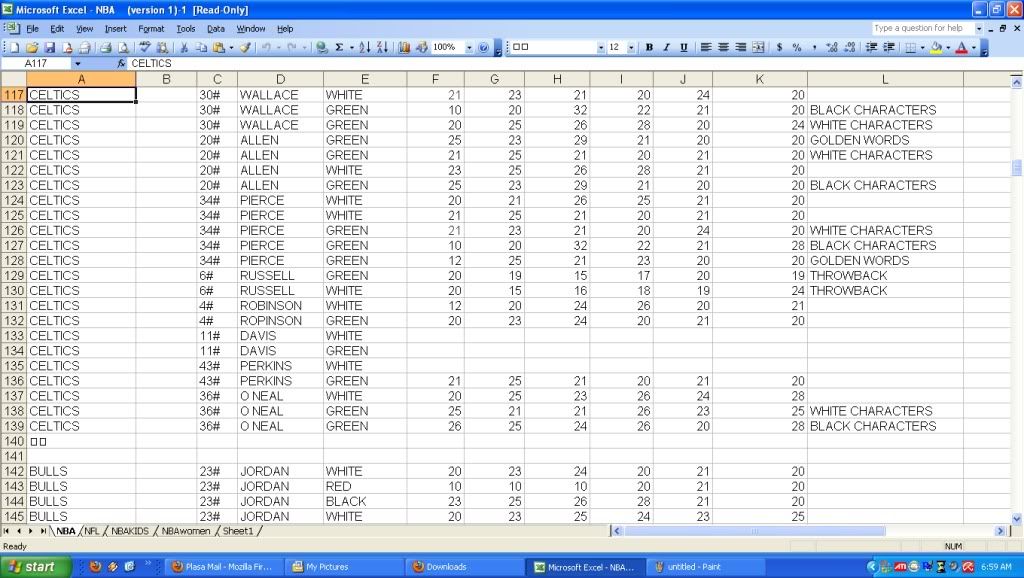
Task: Open the font name dropdown
Action: click(601, 47)
